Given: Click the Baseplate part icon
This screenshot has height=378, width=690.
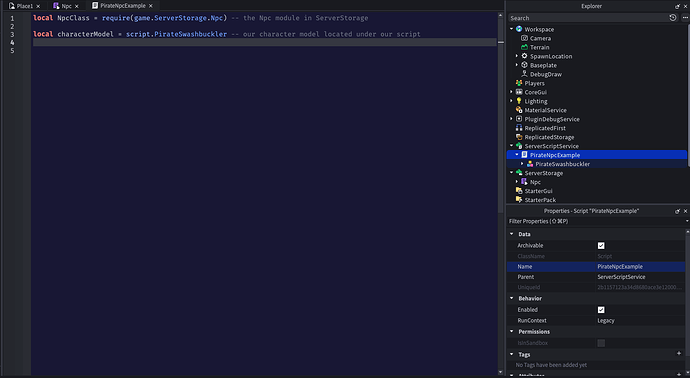Looking at the screenshot, I should click(524, 65).
